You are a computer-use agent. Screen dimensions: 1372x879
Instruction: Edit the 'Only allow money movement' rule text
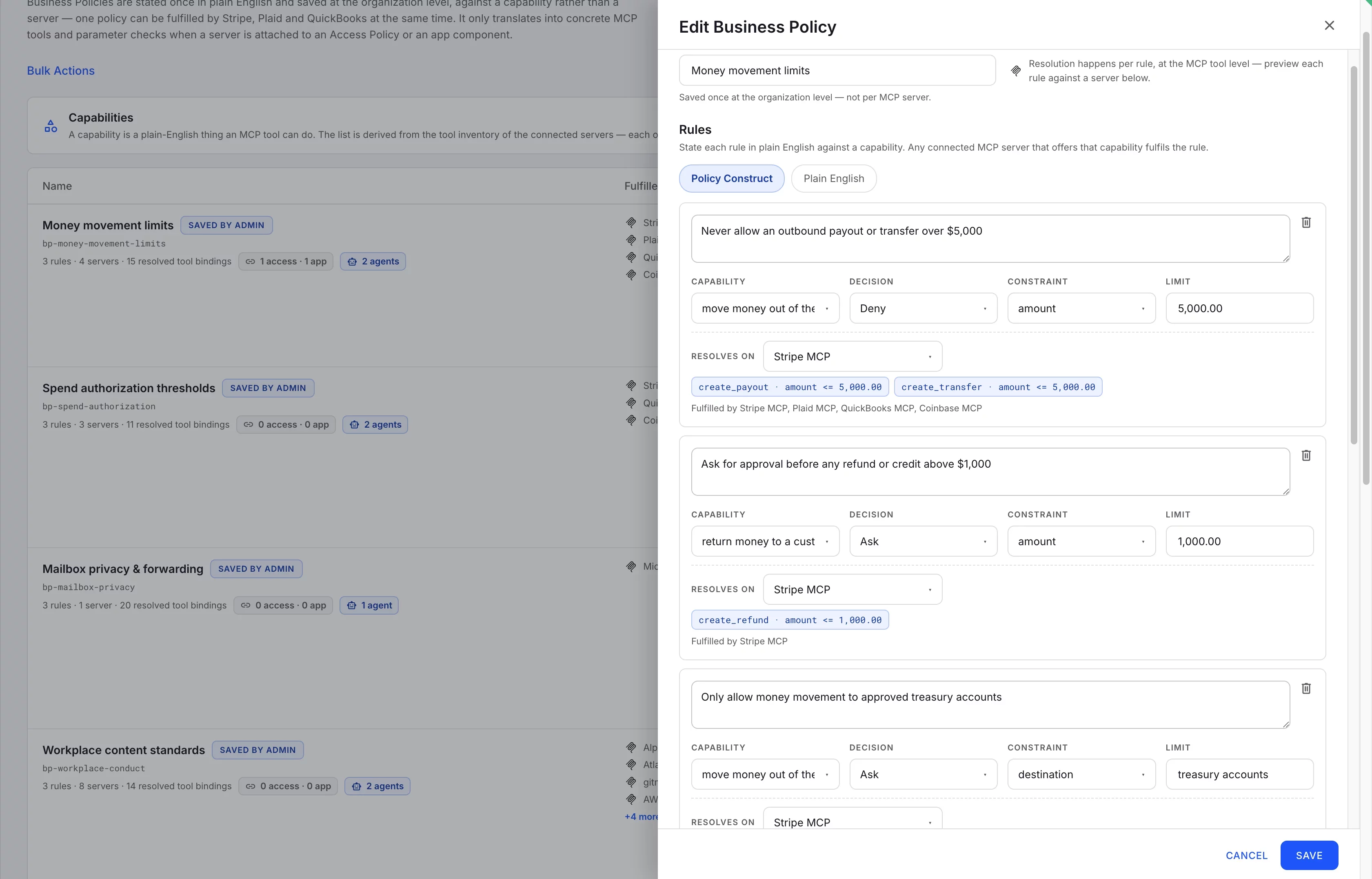pyautogui.click(x=990, y=704)
